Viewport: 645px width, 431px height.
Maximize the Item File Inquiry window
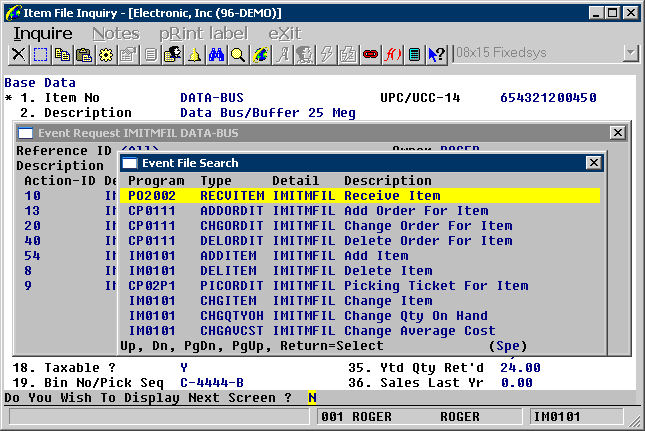pos(613,13)
